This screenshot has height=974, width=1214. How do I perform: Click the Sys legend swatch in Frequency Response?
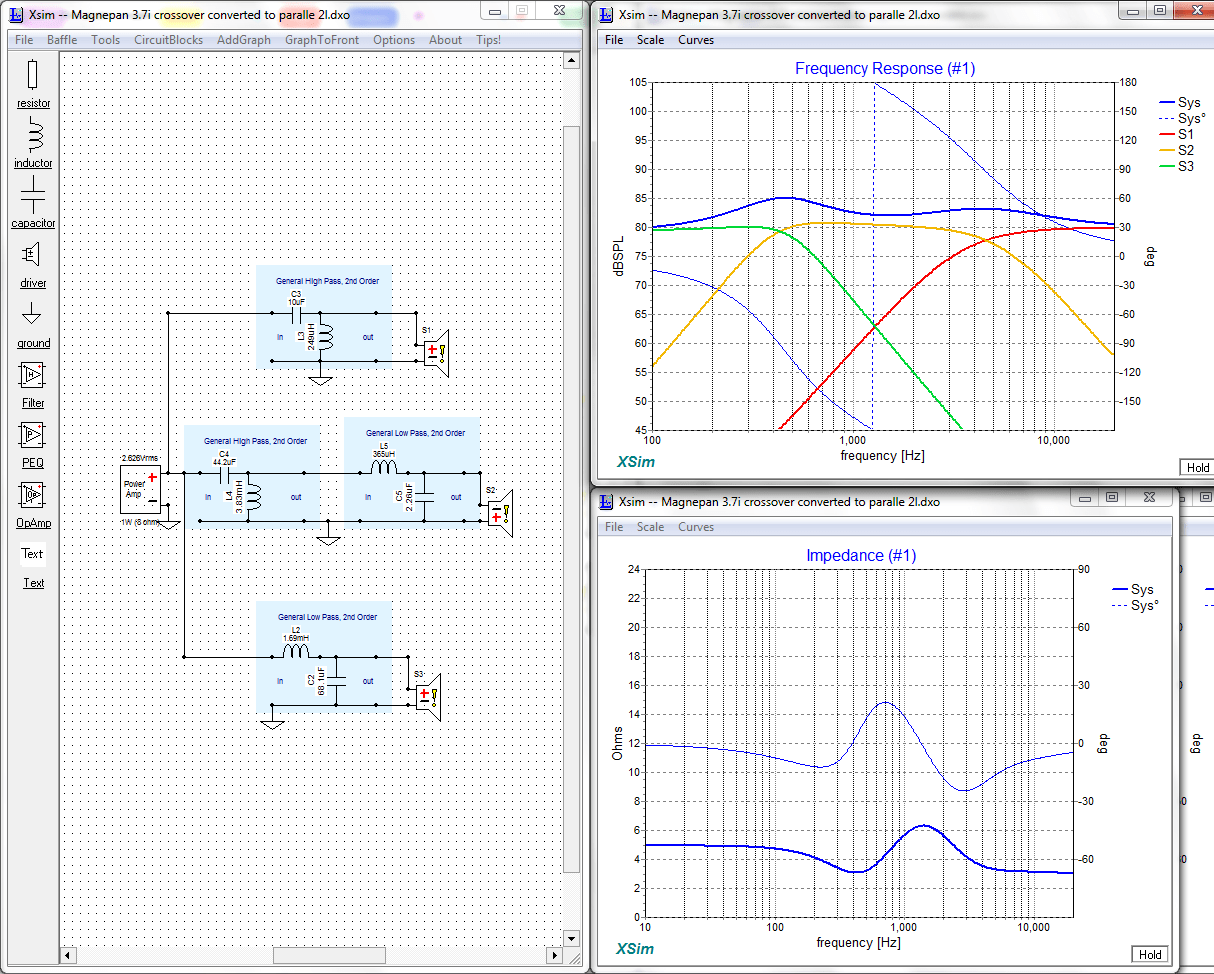coord(1166,102)
